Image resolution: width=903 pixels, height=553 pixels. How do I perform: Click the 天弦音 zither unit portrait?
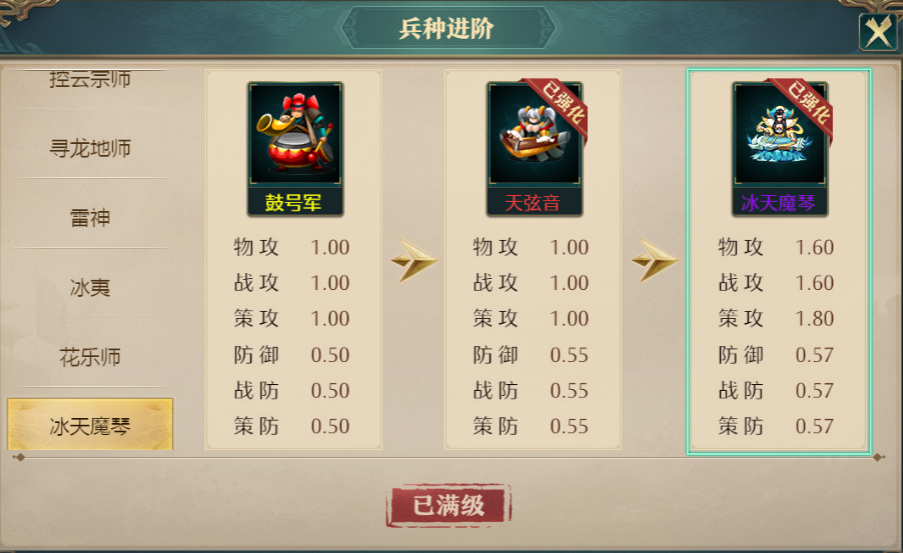tap(534, 135)
